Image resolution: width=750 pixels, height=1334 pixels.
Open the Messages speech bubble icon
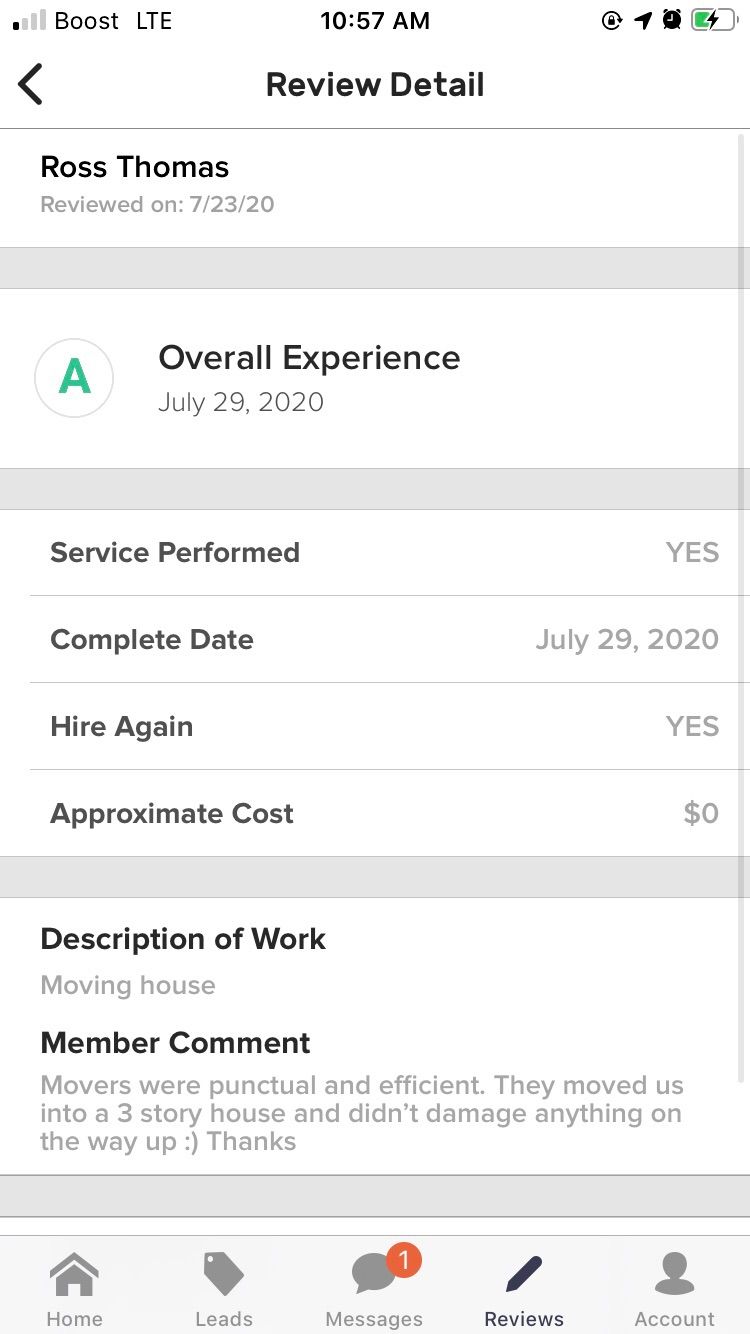point(375,1274)
